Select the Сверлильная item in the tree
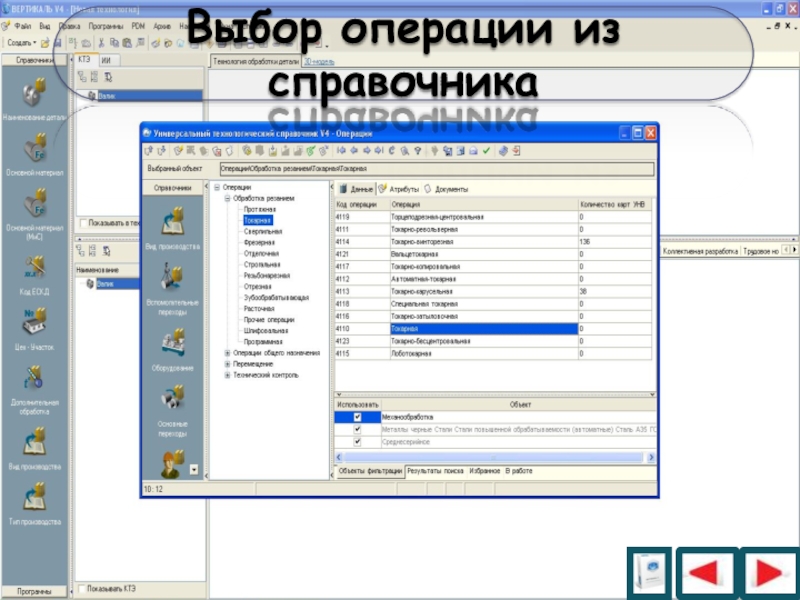 pos(263,232)
